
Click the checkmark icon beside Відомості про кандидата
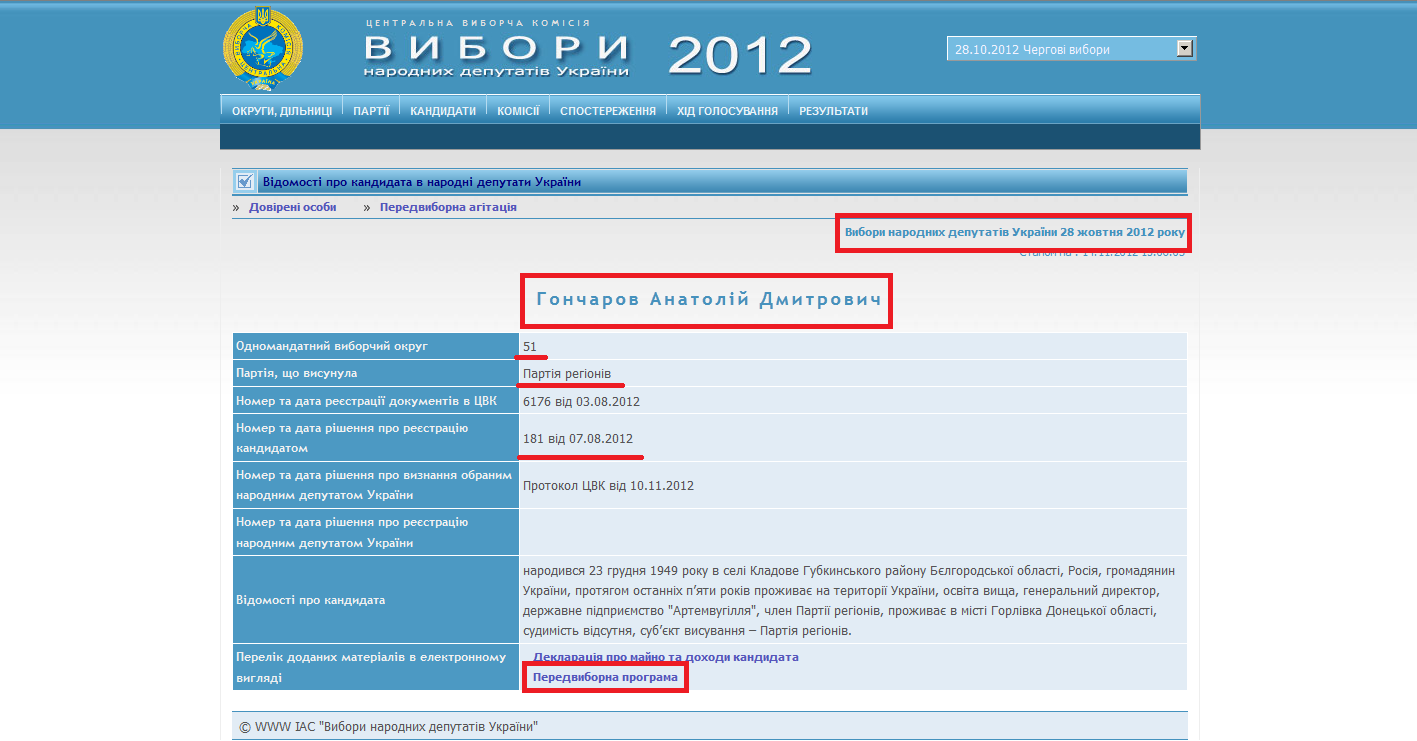tap(244, 181)
